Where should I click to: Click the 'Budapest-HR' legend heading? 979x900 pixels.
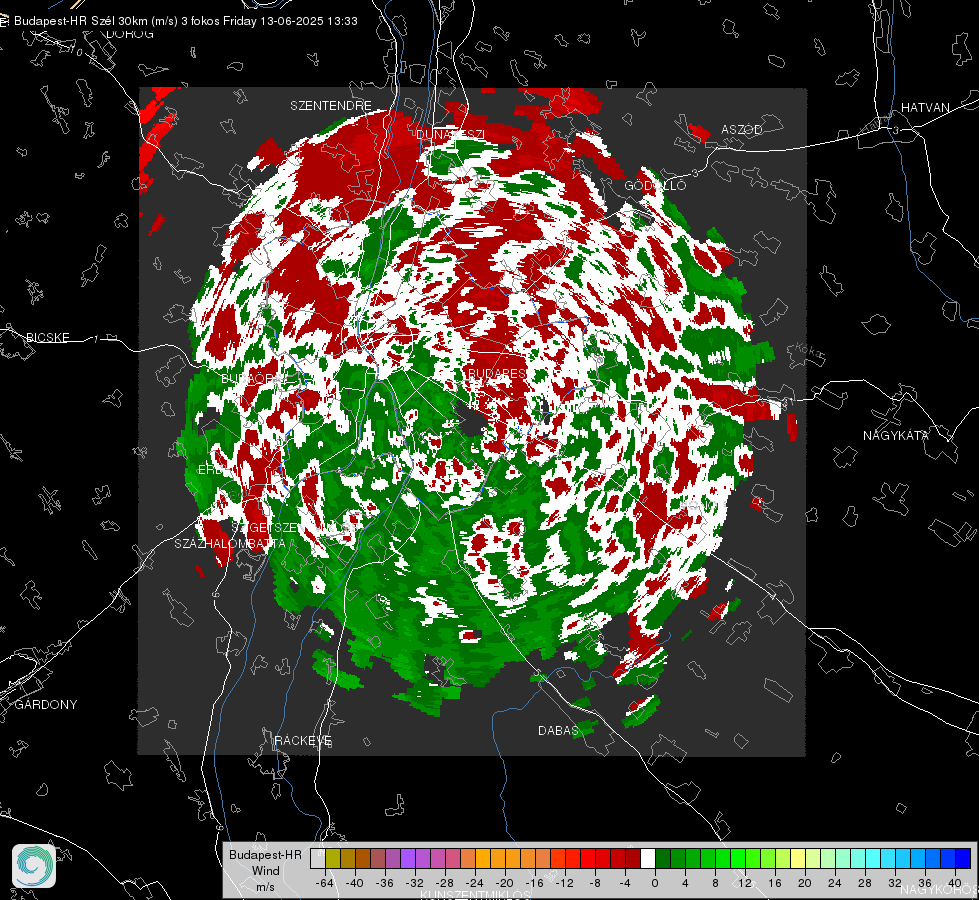pos(265,854)
